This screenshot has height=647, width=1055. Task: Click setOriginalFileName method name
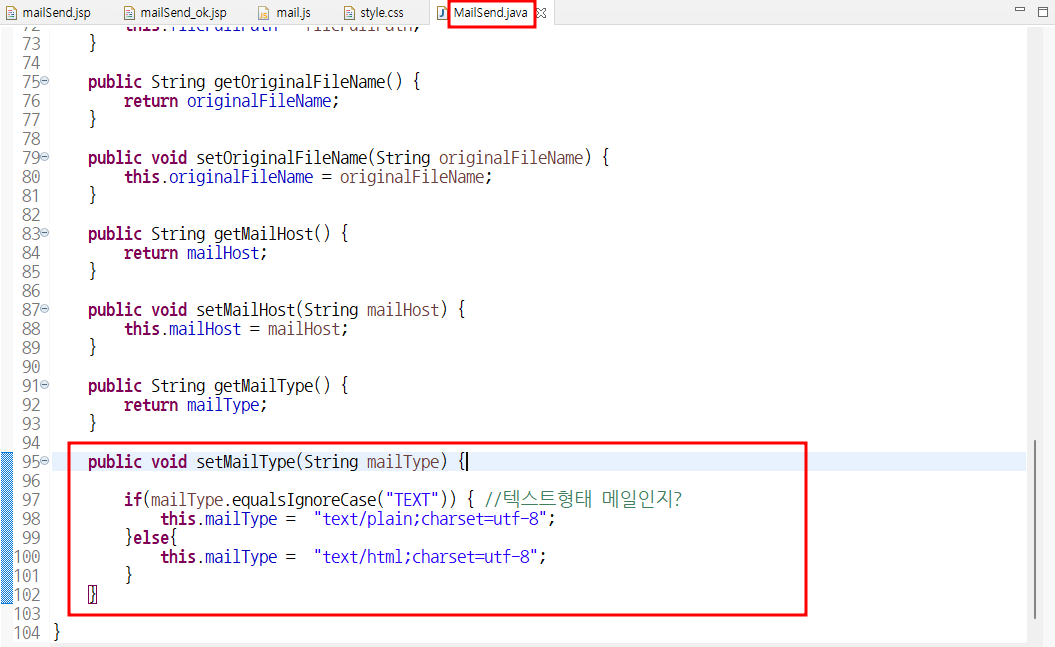tap(281, 158)
